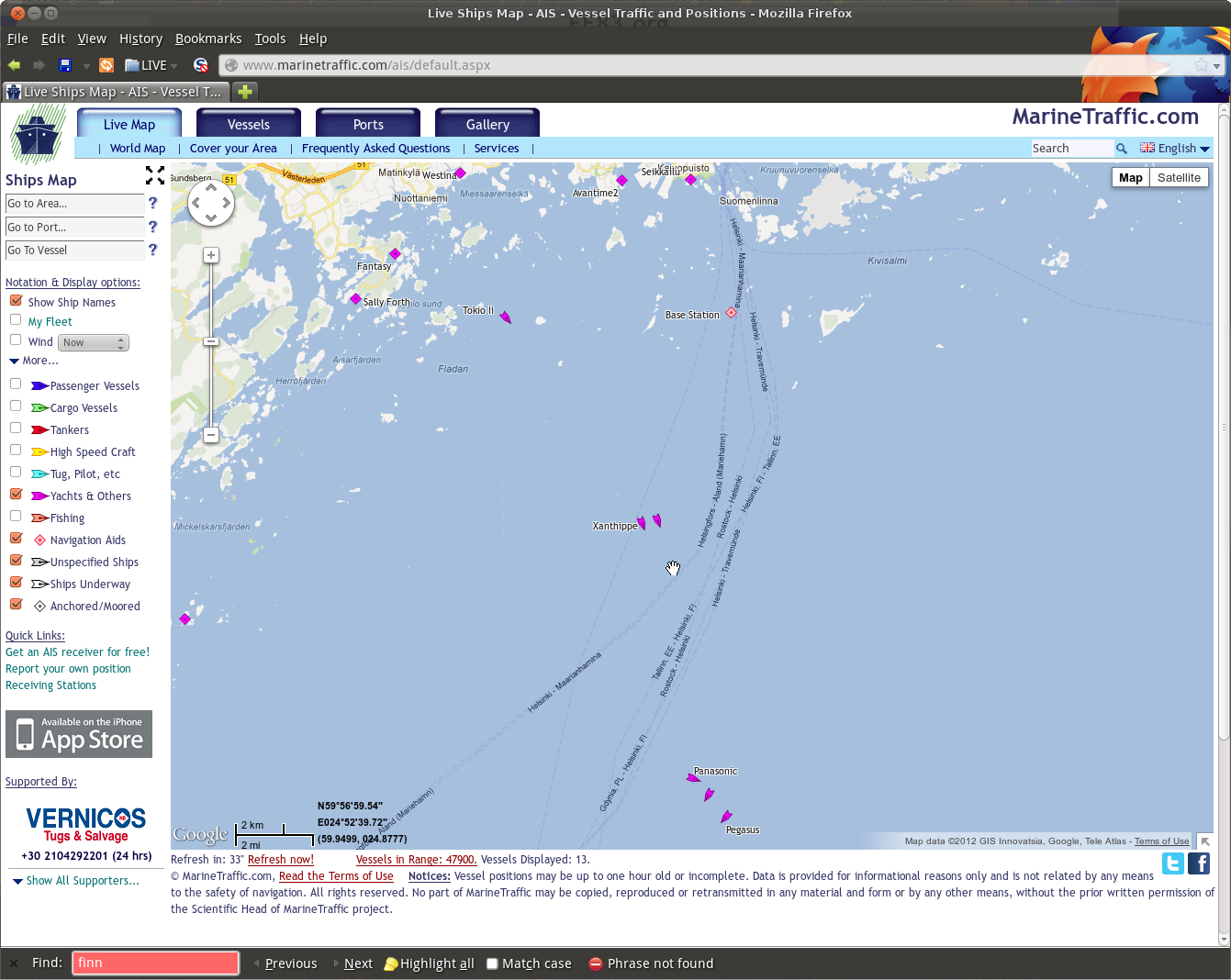
Task: Open the Bookmarks menu
Action: pyautogui.click(x=208, y=39)
